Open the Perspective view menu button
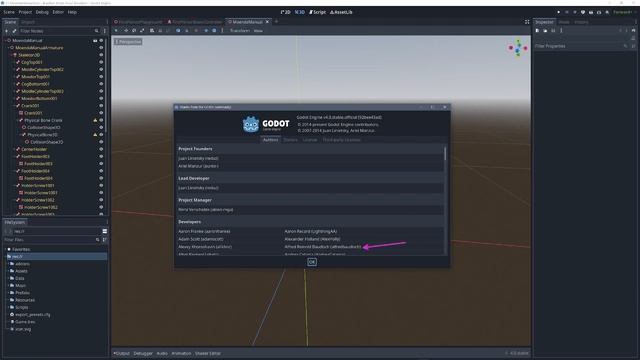 pyautogui.click(x=128, y=42)
